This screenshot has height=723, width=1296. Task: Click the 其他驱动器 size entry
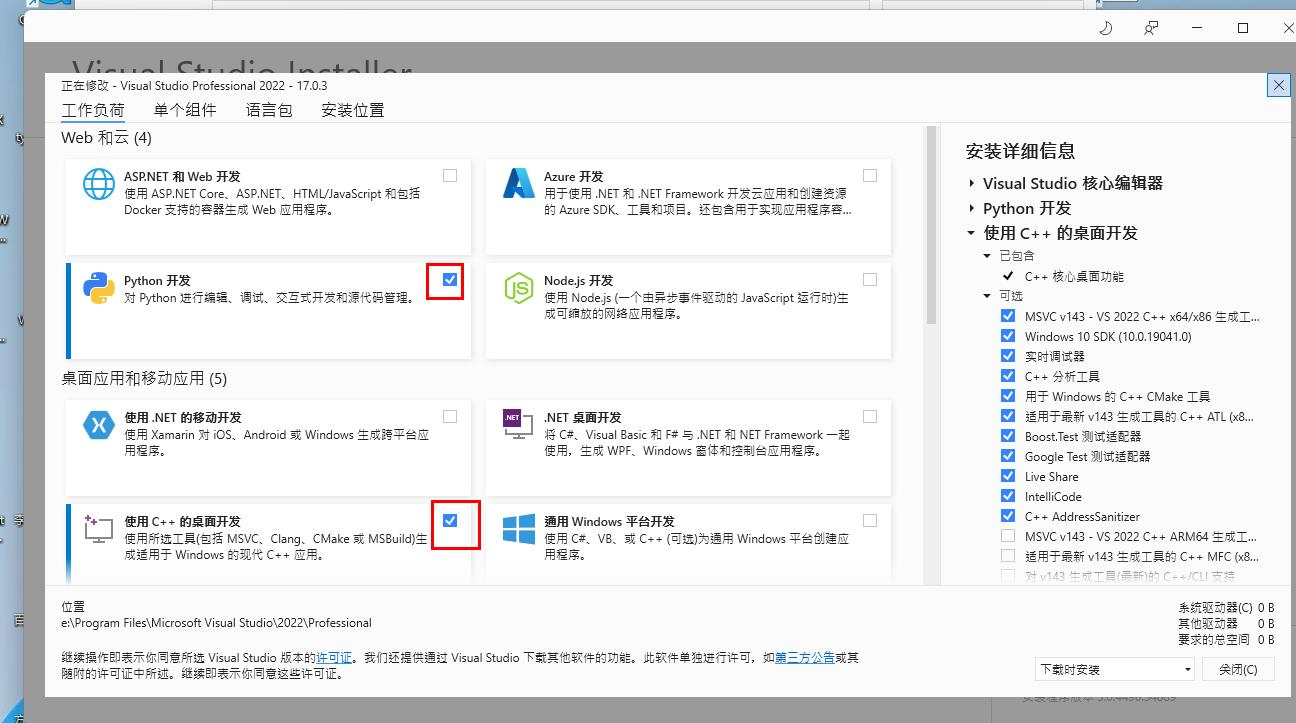click(x=1226, y=623)
